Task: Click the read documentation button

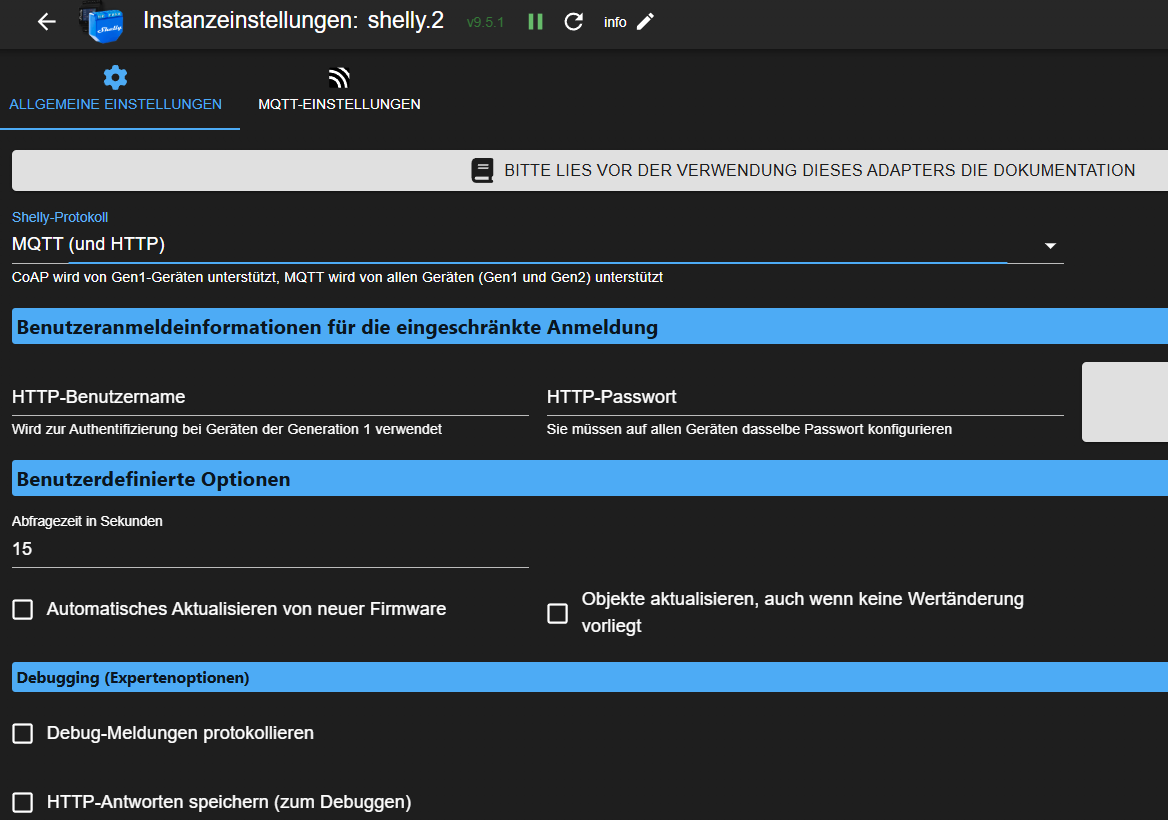Action: [800, 170]
